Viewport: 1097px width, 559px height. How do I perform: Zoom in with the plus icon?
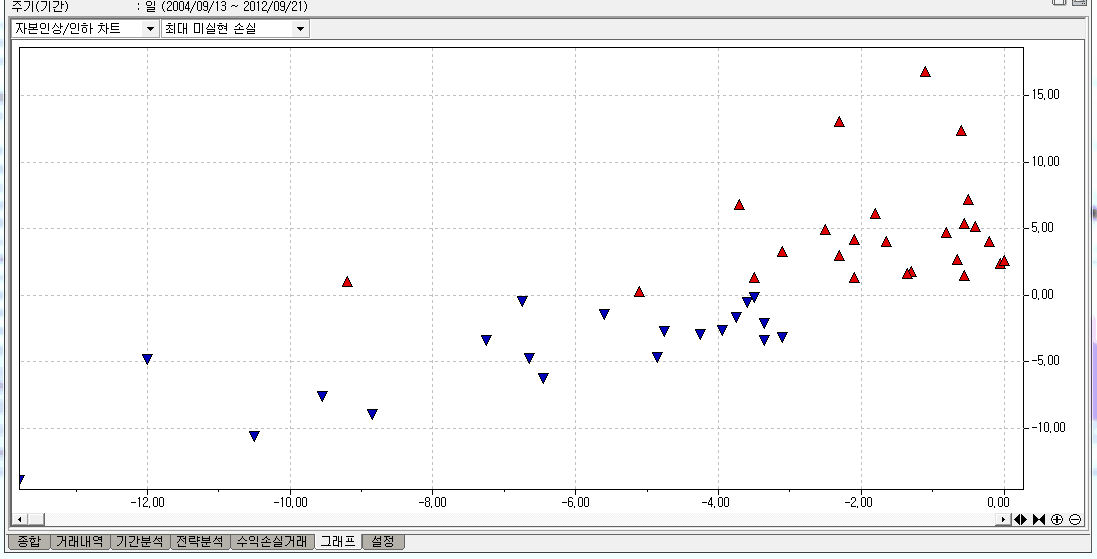pos(1057,519)
